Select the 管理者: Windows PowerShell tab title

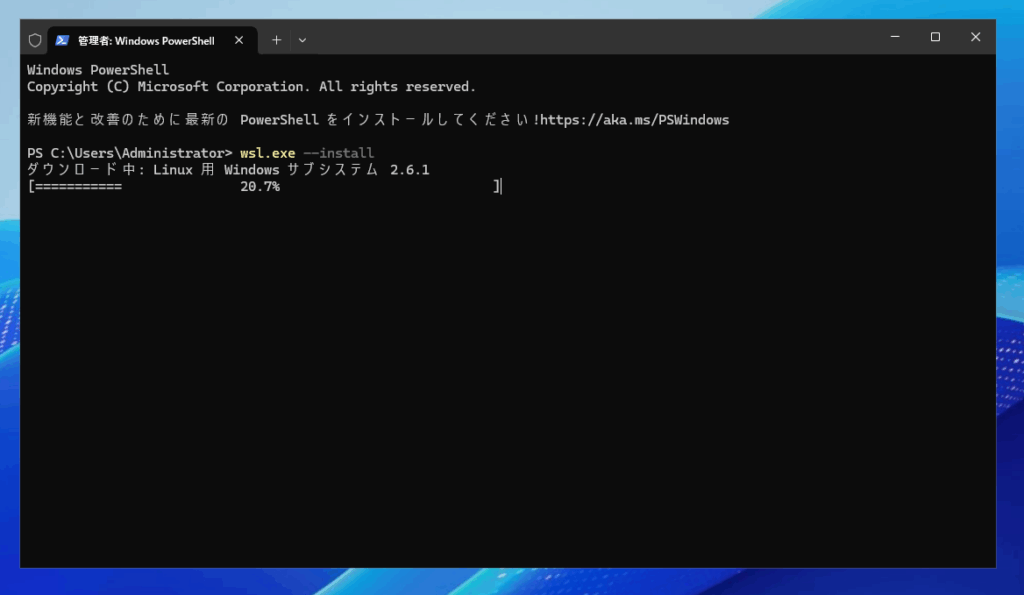[148, 40]
